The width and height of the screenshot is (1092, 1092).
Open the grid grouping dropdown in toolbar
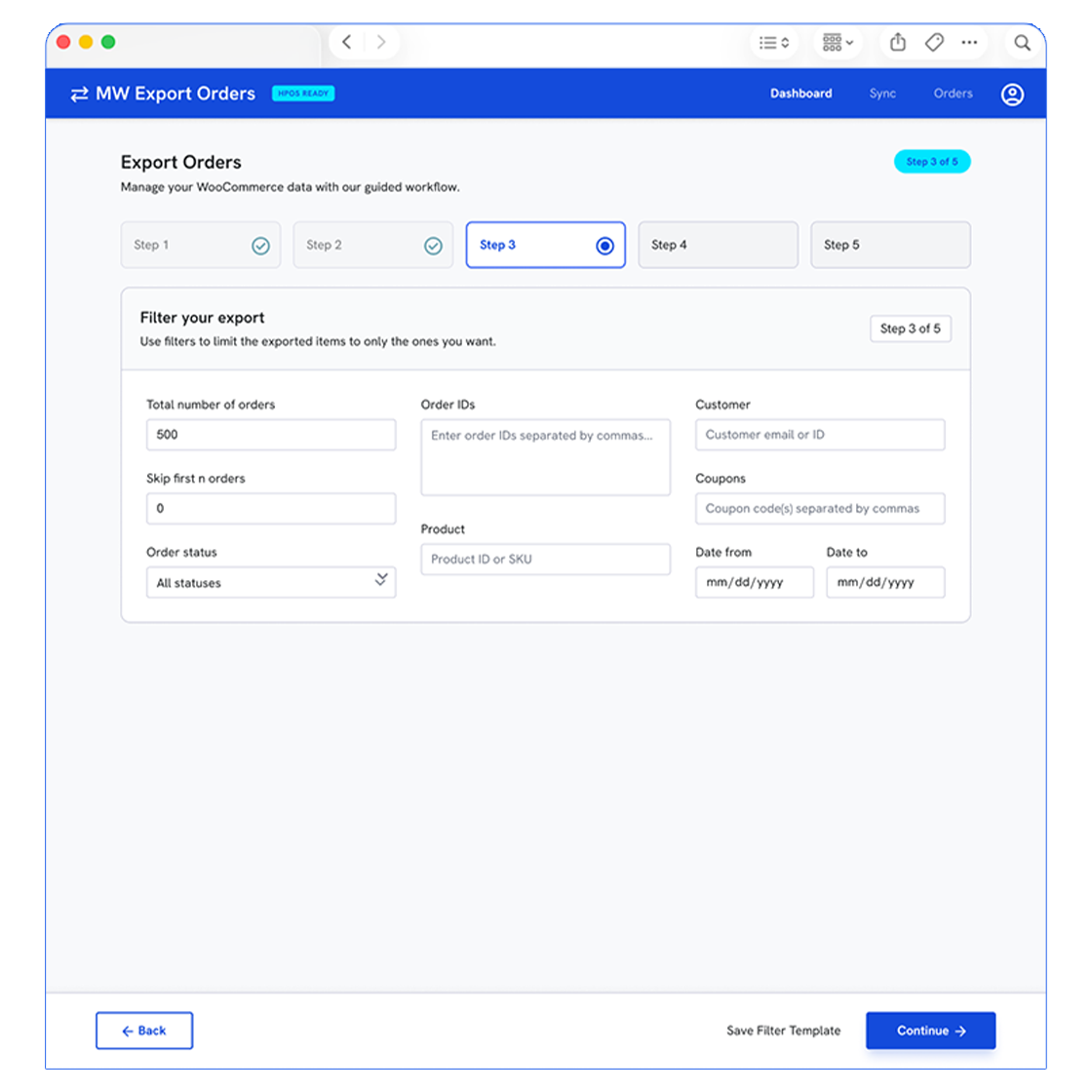point(838,43)
